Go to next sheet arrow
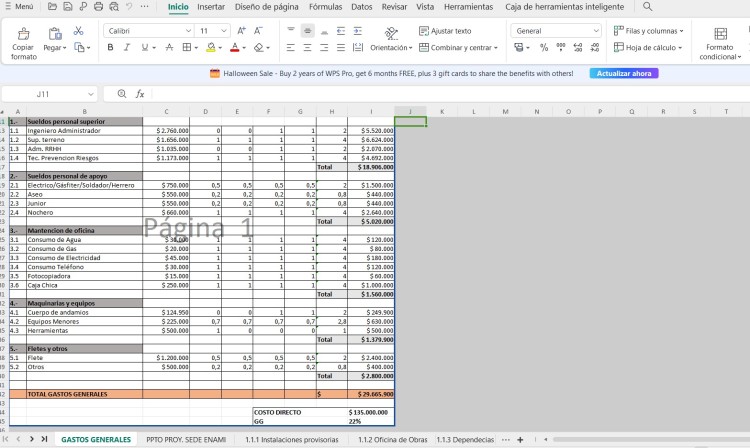750x448 pixels. [32, 439]
